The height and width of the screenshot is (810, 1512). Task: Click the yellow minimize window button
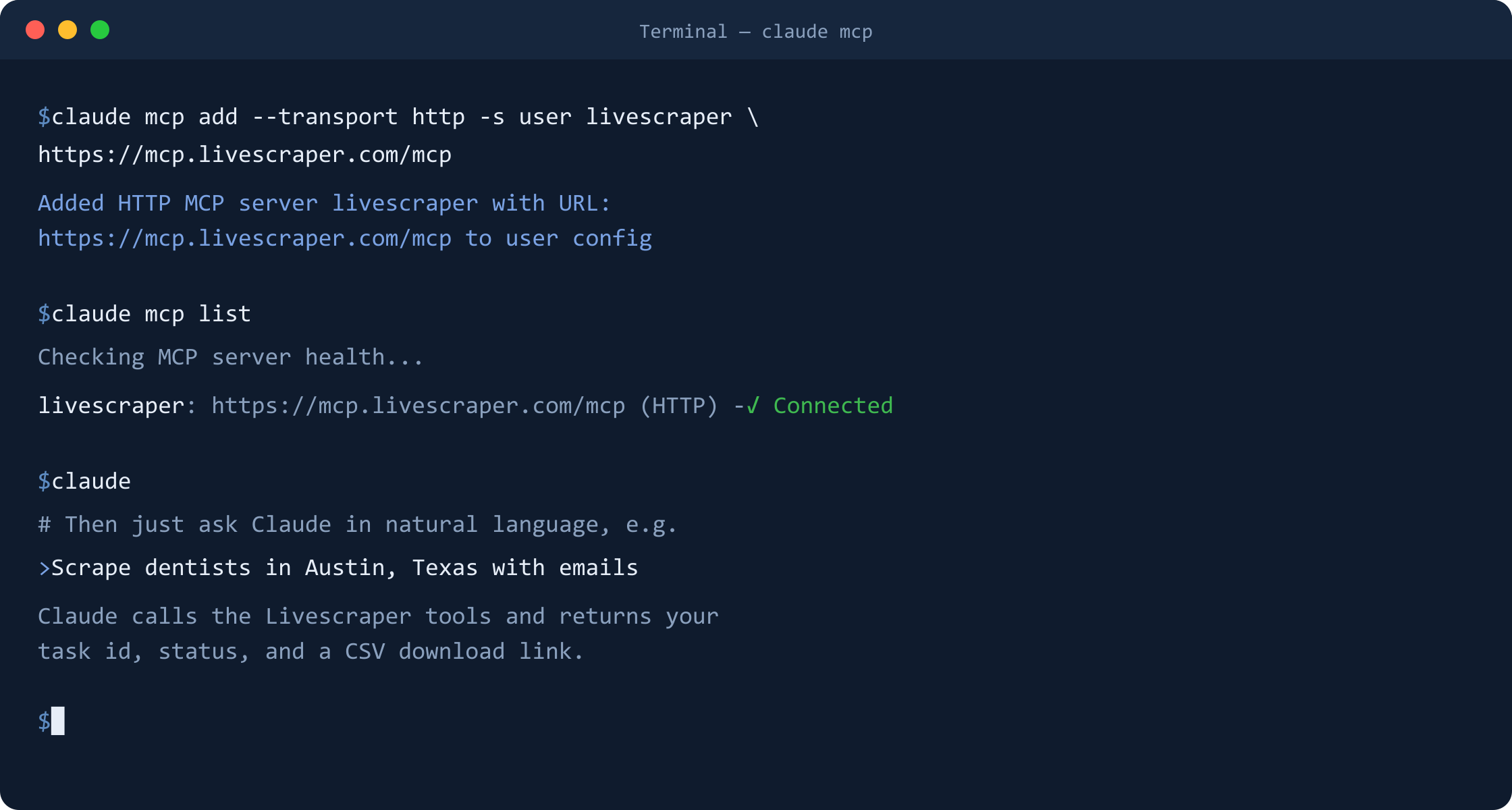coord(67,30)
